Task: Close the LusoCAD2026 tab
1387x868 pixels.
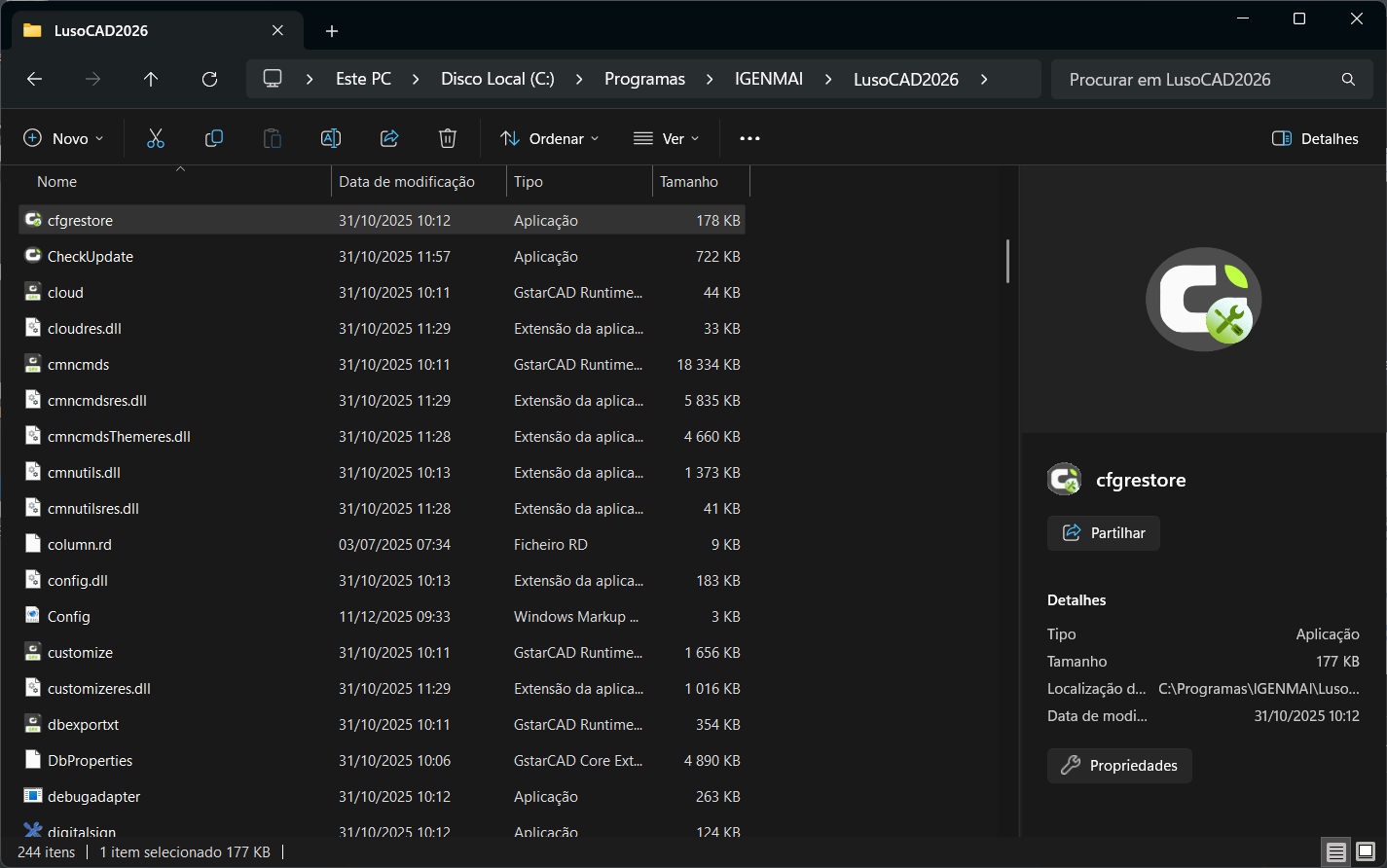Action: point(277,30)
